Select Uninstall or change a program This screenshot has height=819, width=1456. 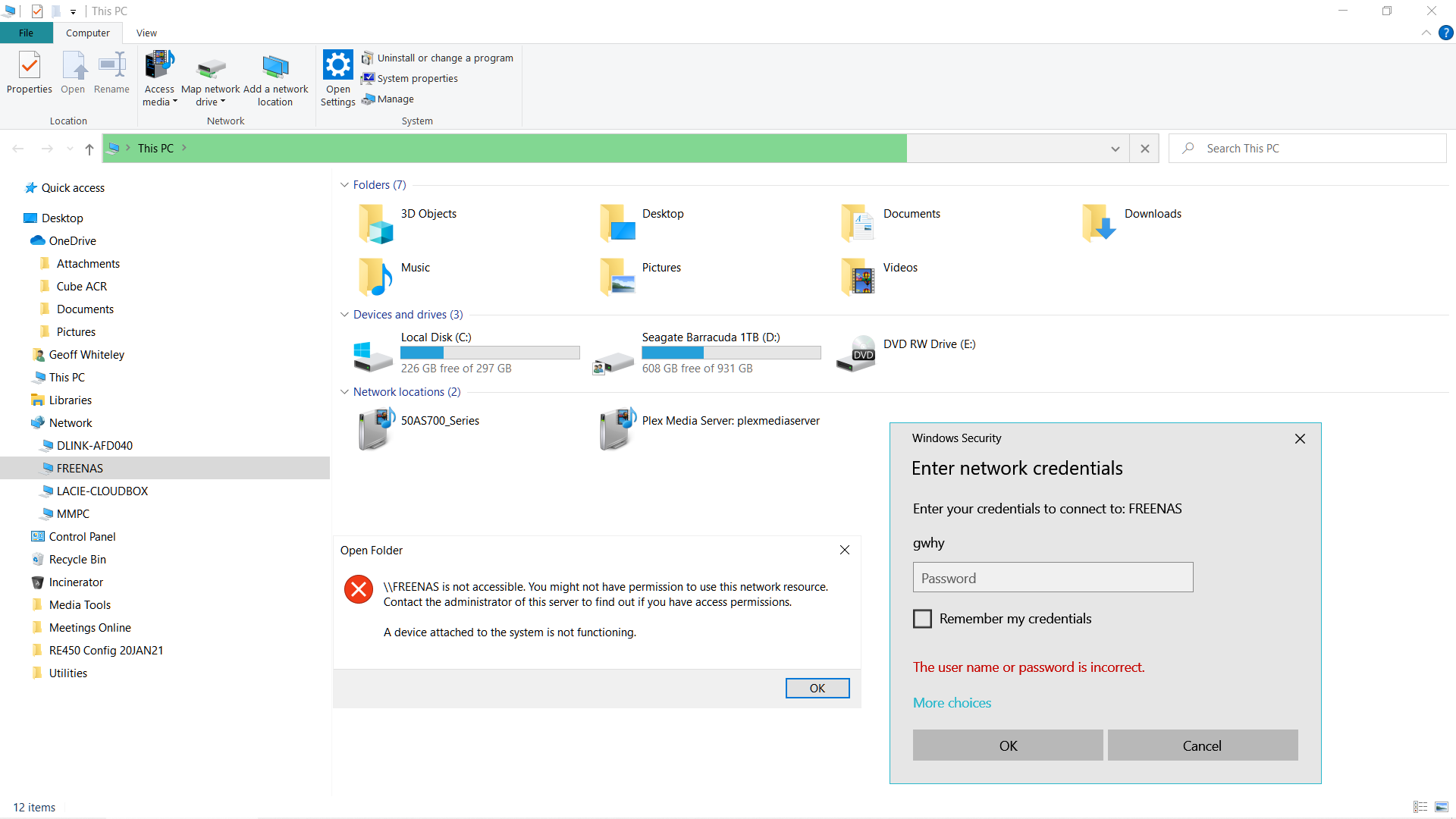pos(438,58)
